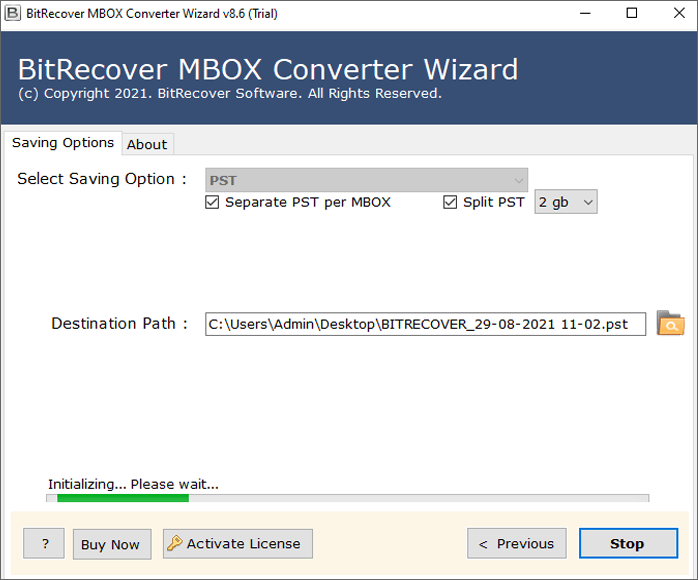
Task: Go back with the Previous button
Action: [516, 543]
